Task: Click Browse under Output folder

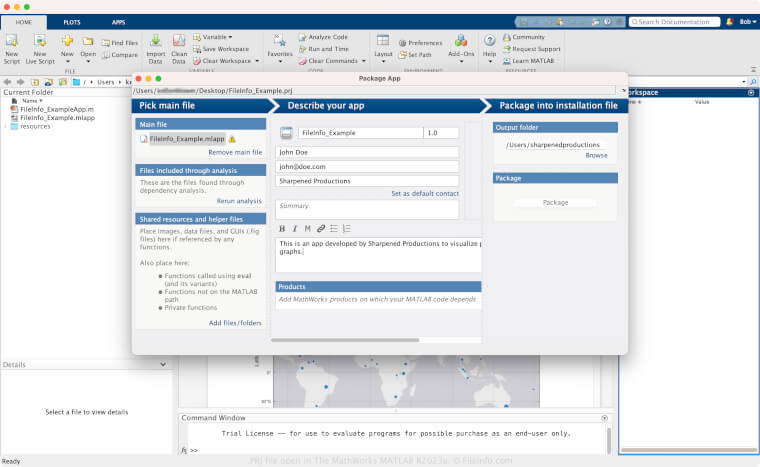Action: 596,155
